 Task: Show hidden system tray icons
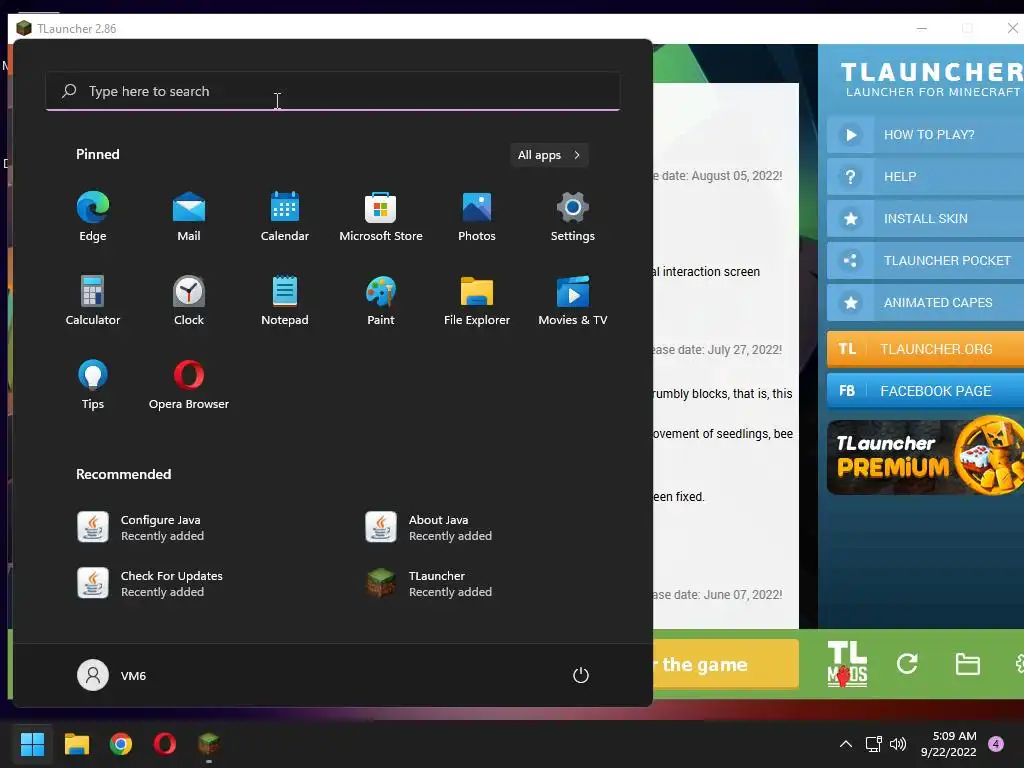[846, 744]
